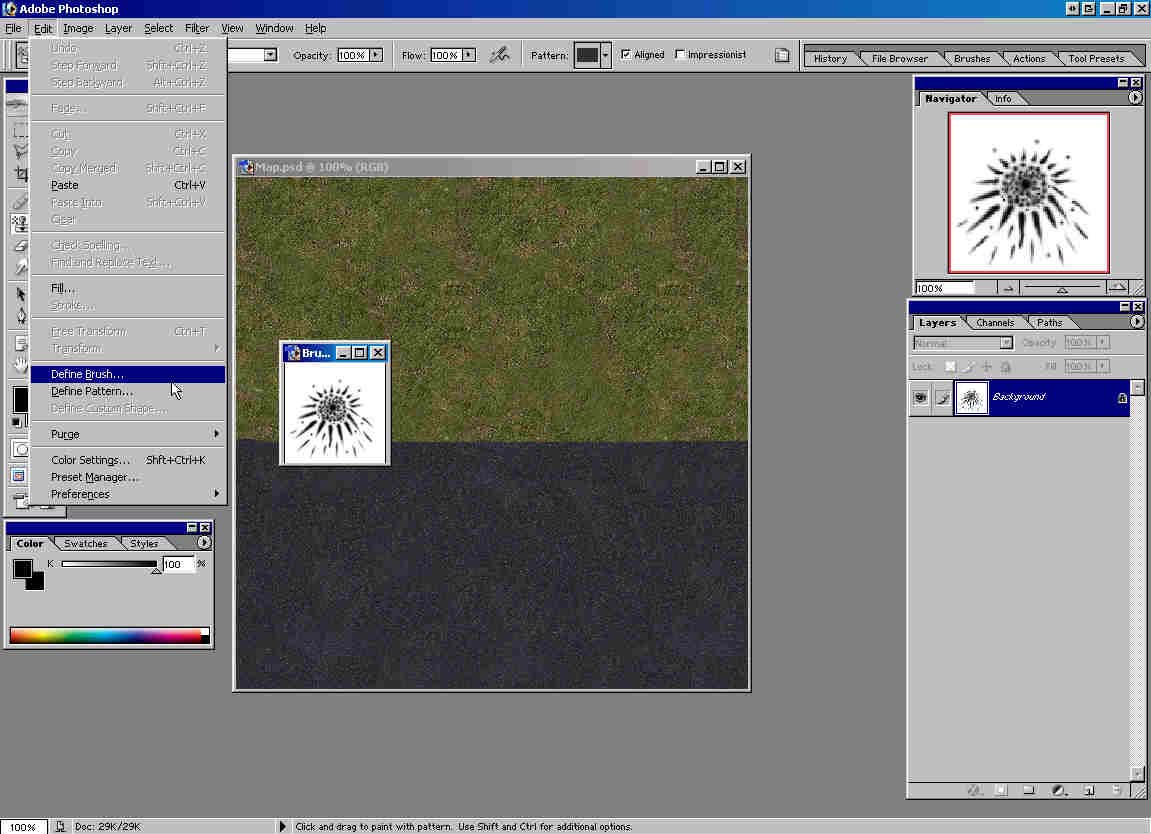
Task: Enable the airbrush option icon
Action: [499, 55]
